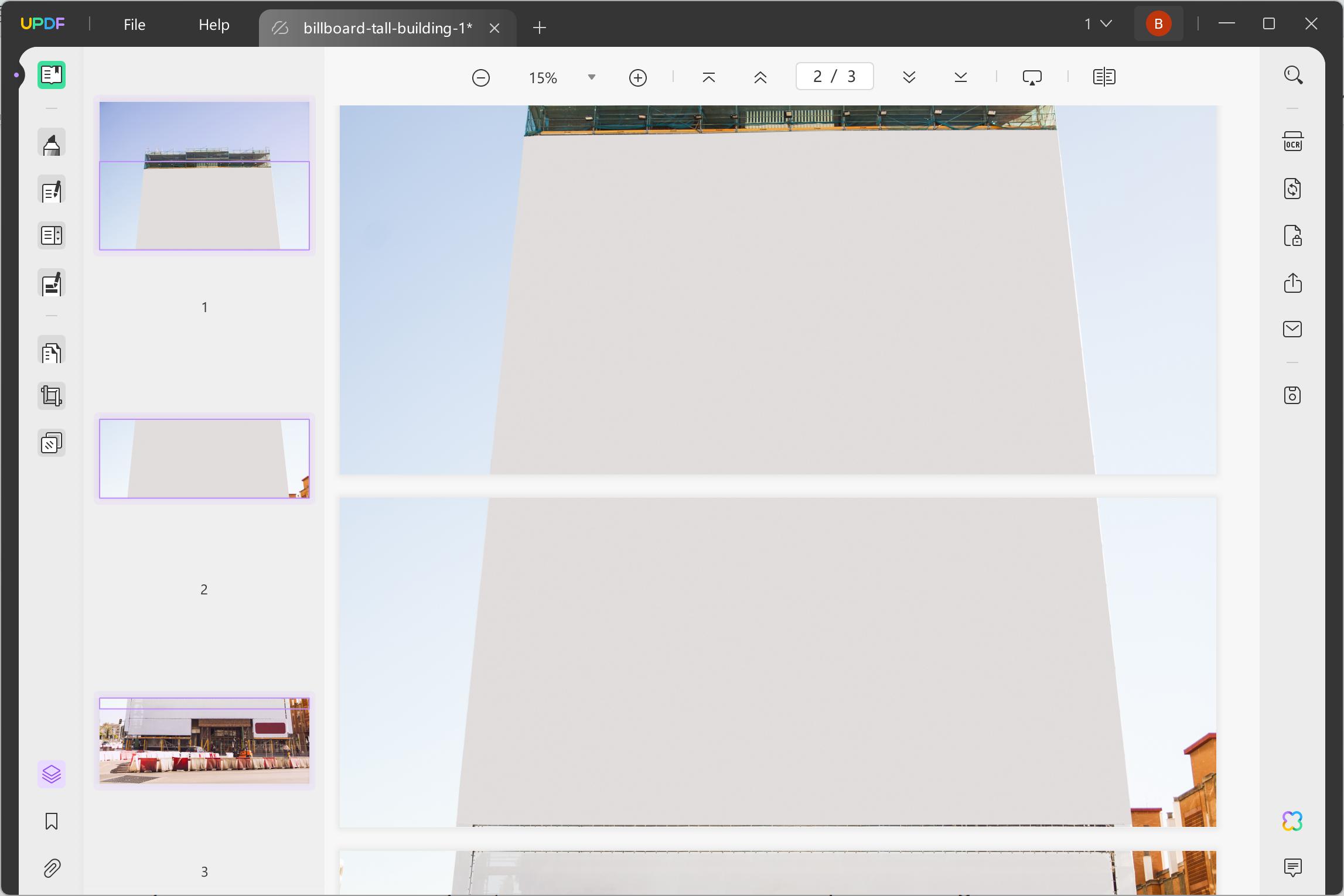Toggle two-page reading layout
Image resolution: width=1344 pixels, height=896 pixels.
click(x=1104, y=77)
